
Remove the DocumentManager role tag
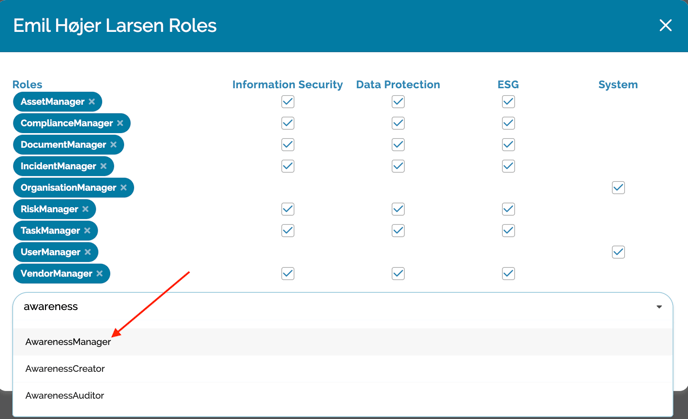click(114, 145)
